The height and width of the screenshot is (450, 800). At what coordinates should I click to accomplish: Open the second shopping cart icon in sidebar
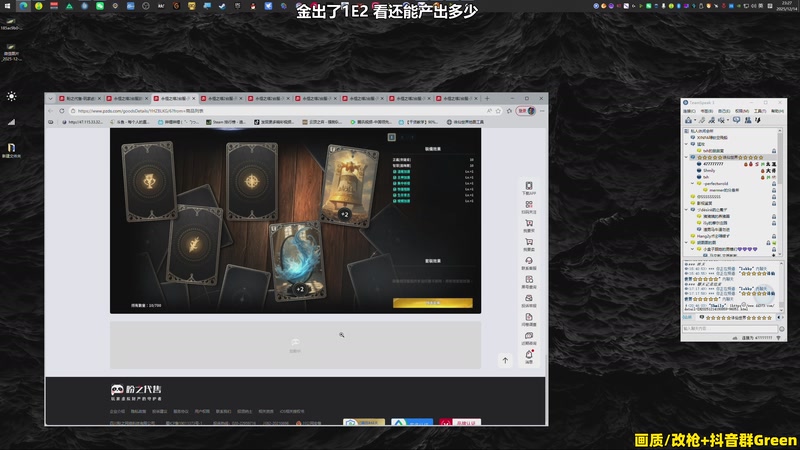click(x=529, y=242)
